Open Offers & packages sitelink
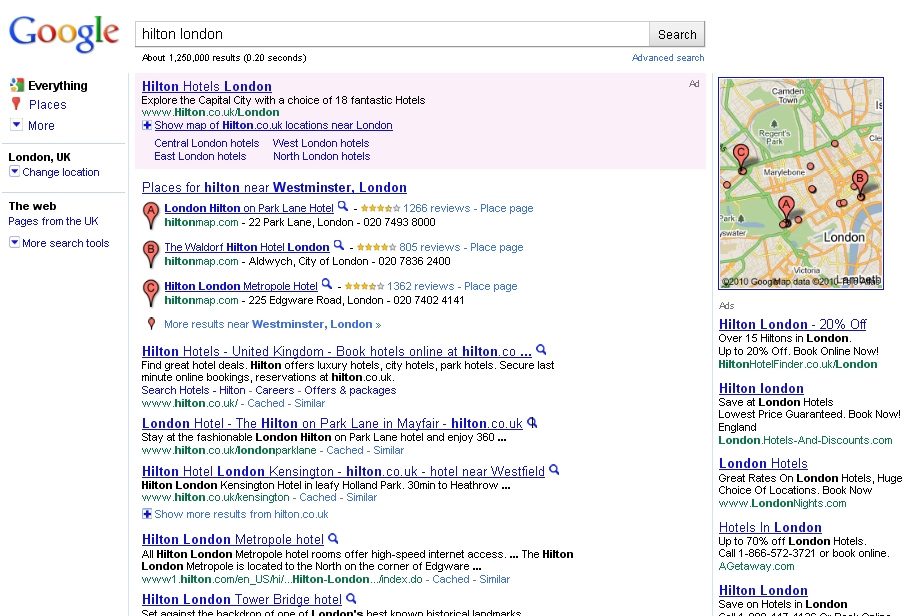914x616 pixels. tap(350, 390)
